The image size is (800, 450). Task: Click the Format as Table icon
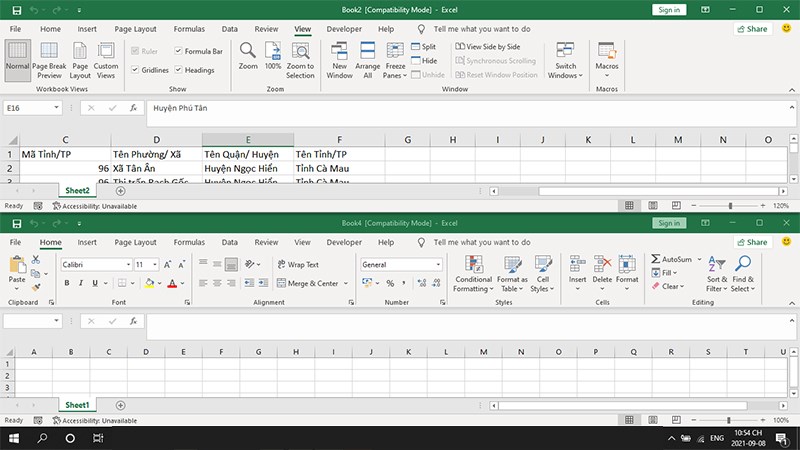tap(512, 264)
